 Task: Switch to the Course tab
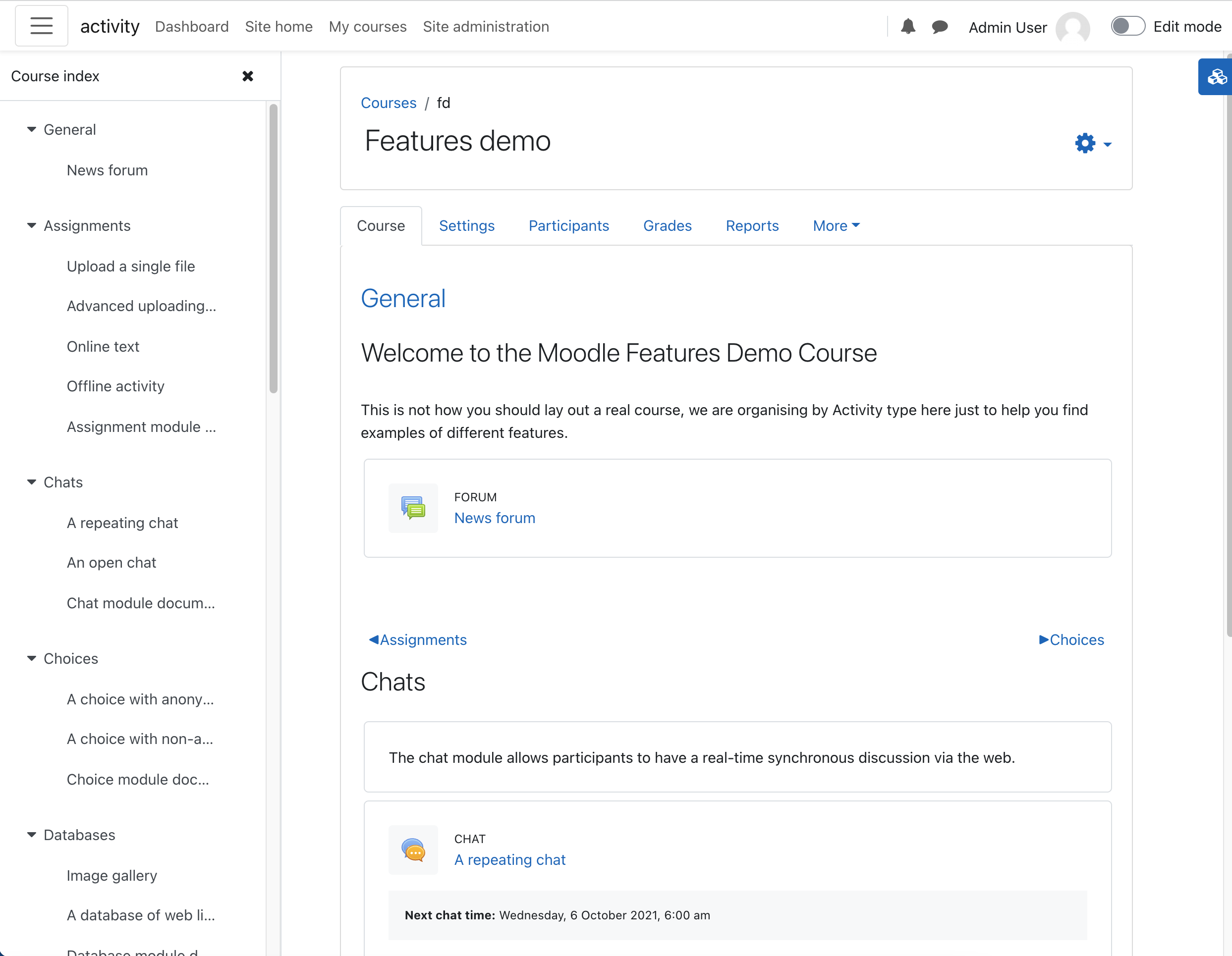click(381, 225)
